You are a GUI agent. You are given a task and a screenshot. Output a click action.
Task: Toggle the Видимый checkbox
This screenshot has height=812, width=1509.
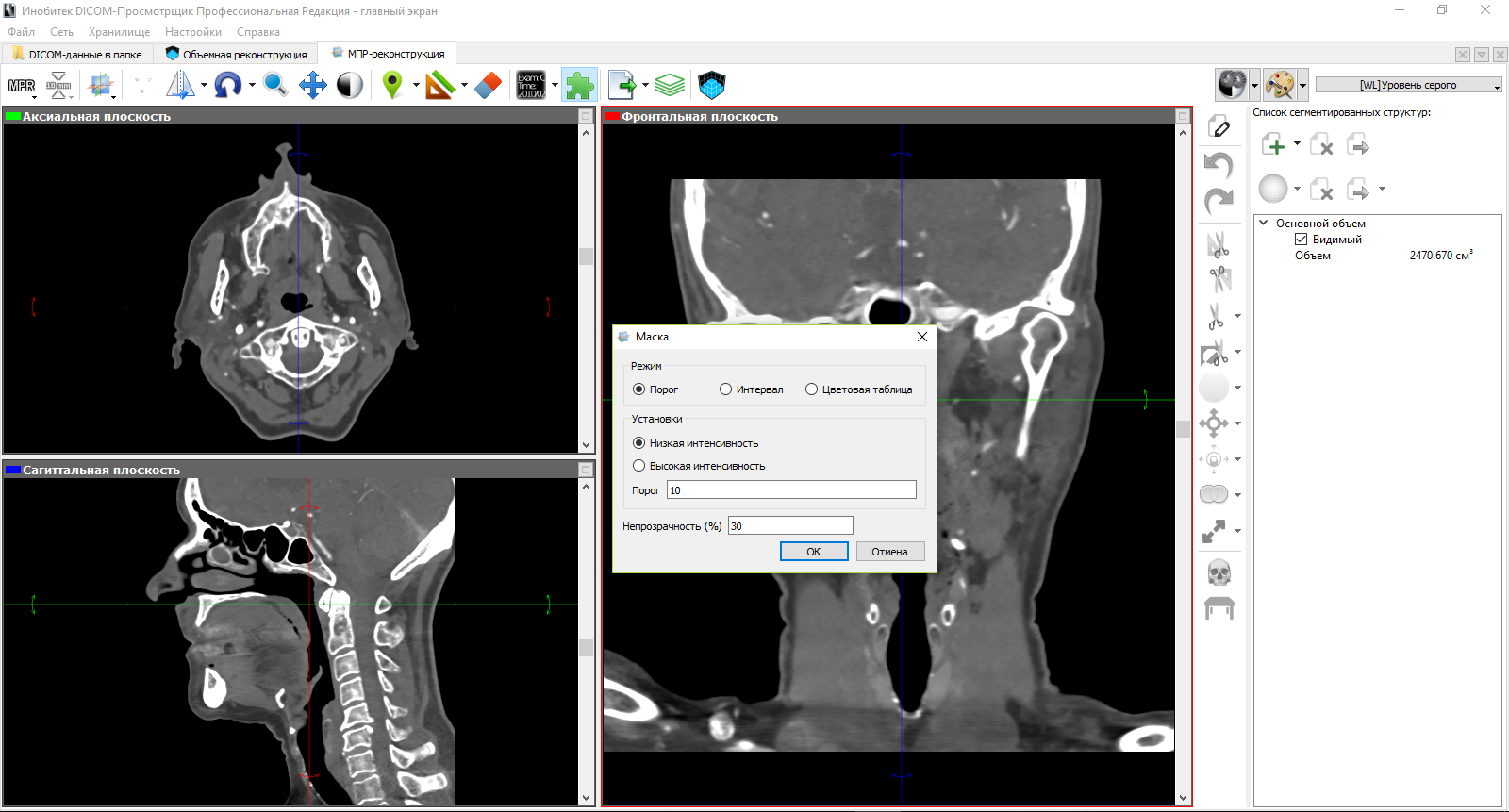[x=1301, y=240]
